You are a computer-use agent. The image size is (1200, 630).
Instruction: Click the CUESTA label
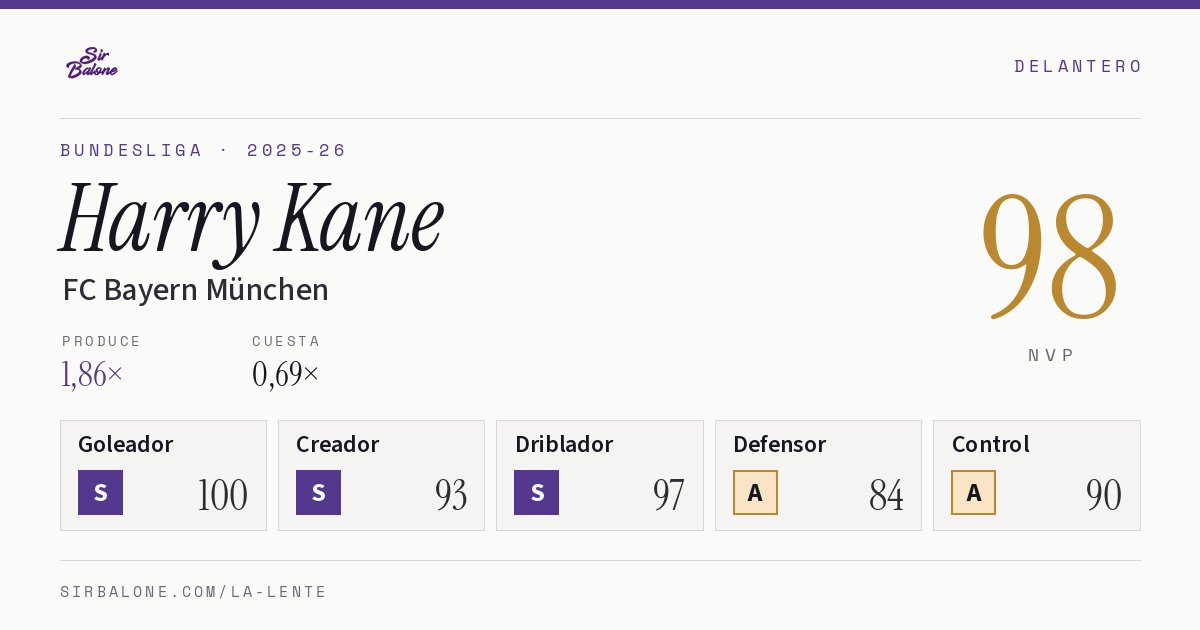coord(286,341)
